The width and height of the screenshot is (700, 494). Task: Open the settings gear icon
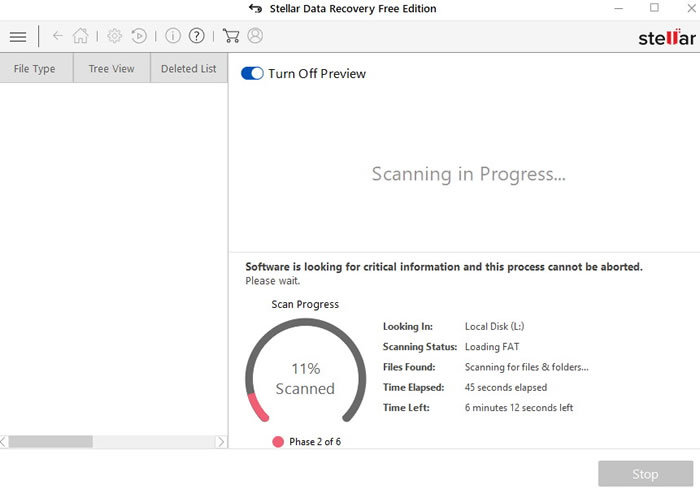coord(115,36)
